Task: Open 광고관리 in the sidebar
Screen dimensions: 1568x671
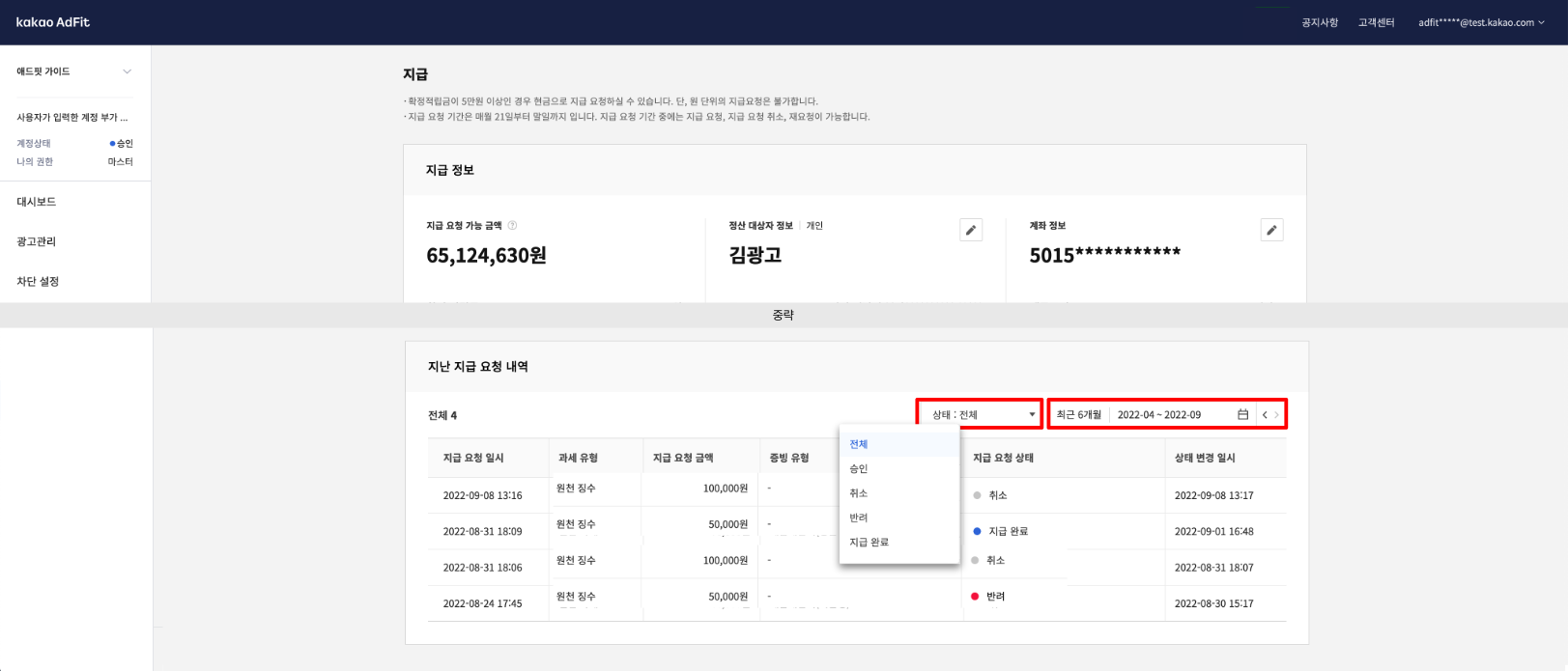Action: click(x=37, y=241)
